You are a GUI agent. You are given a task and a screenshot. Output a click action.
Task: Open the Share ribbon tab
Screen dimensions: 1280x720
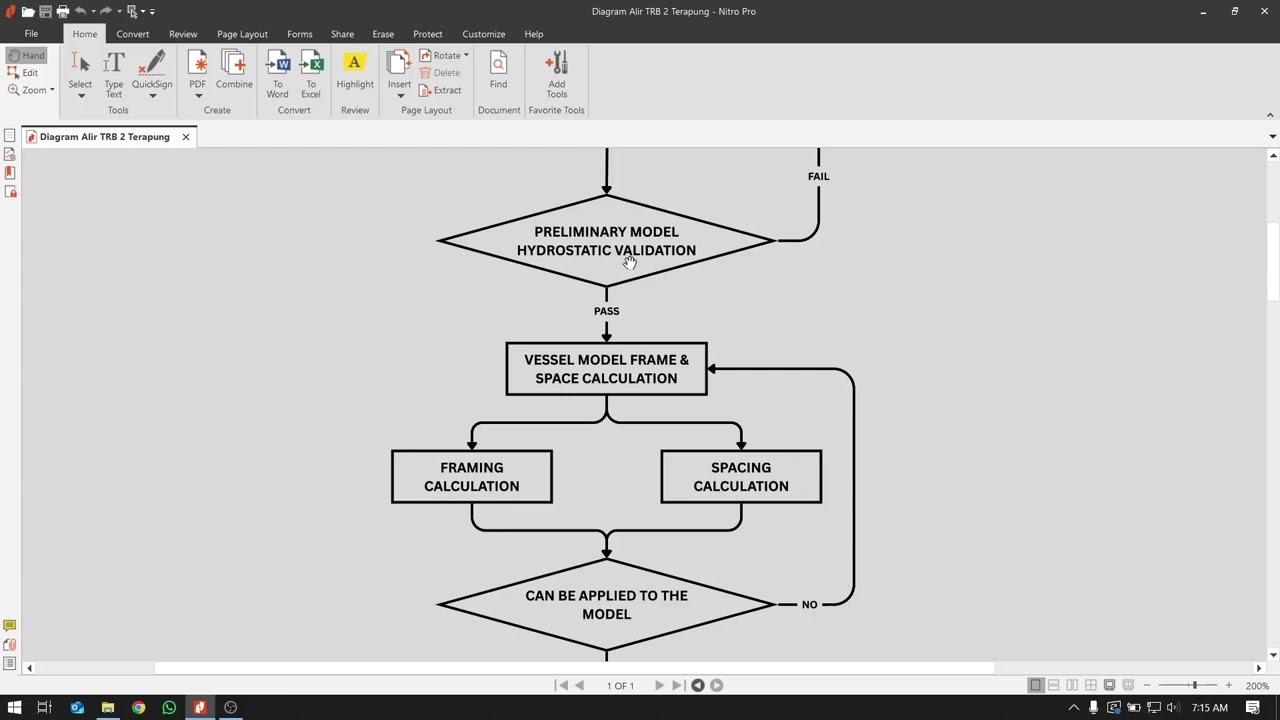click(x=342, y=34)
